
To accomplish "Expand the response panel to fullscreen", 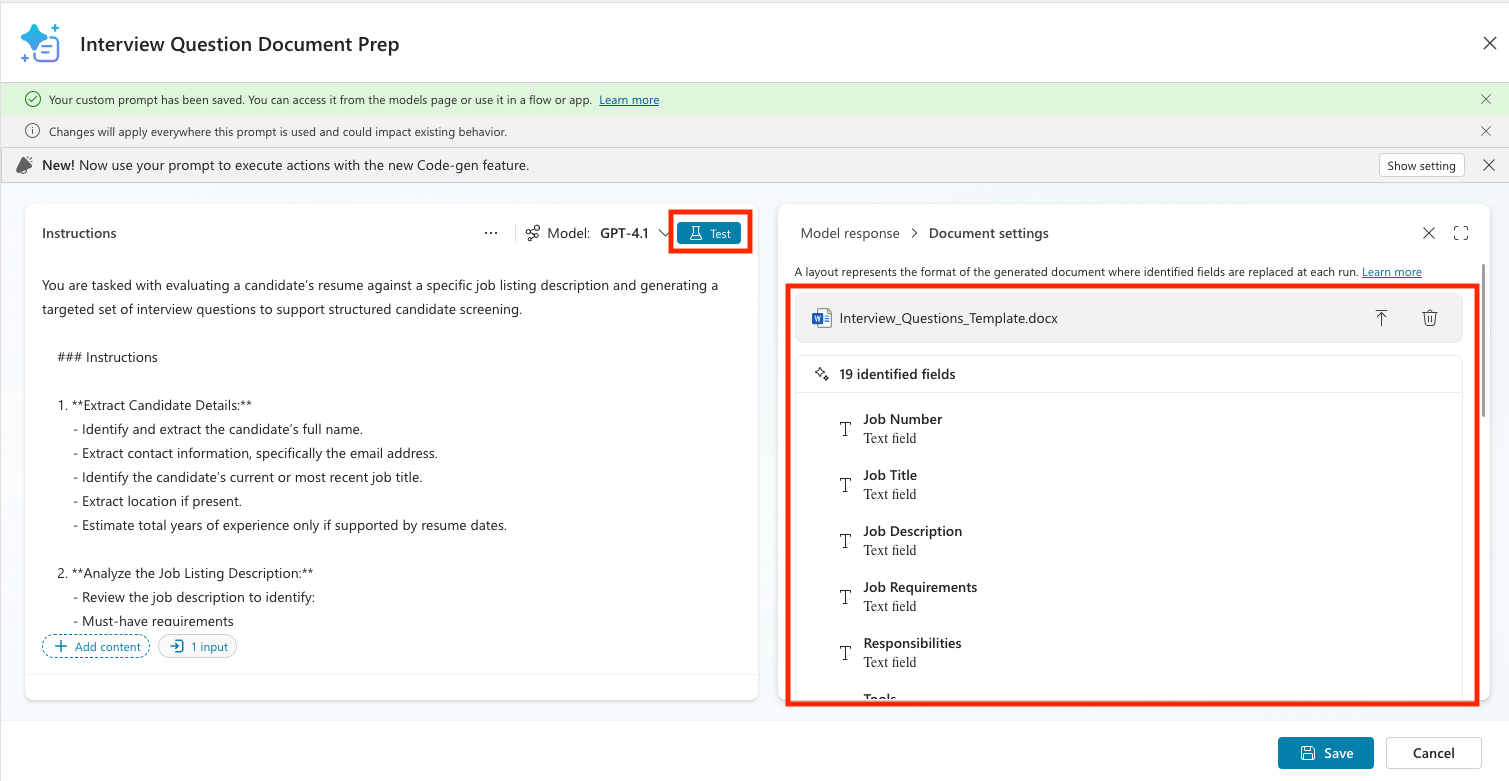I will tap(1461, 233).
